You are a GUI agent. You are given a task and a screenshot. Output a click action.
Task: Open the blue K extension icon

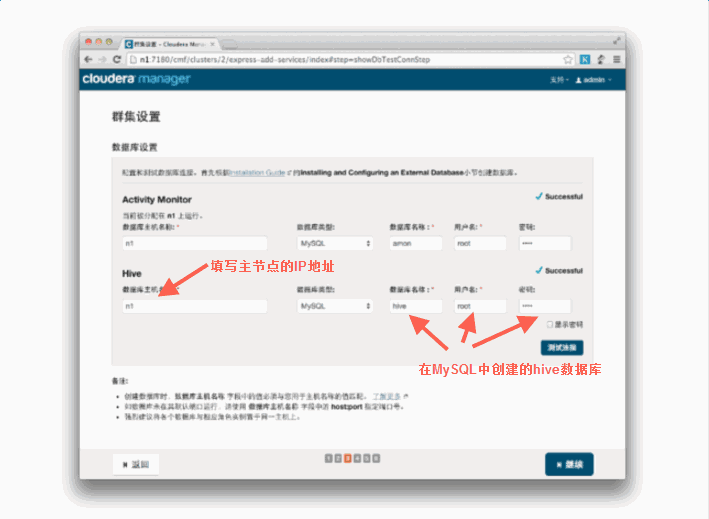585,59
